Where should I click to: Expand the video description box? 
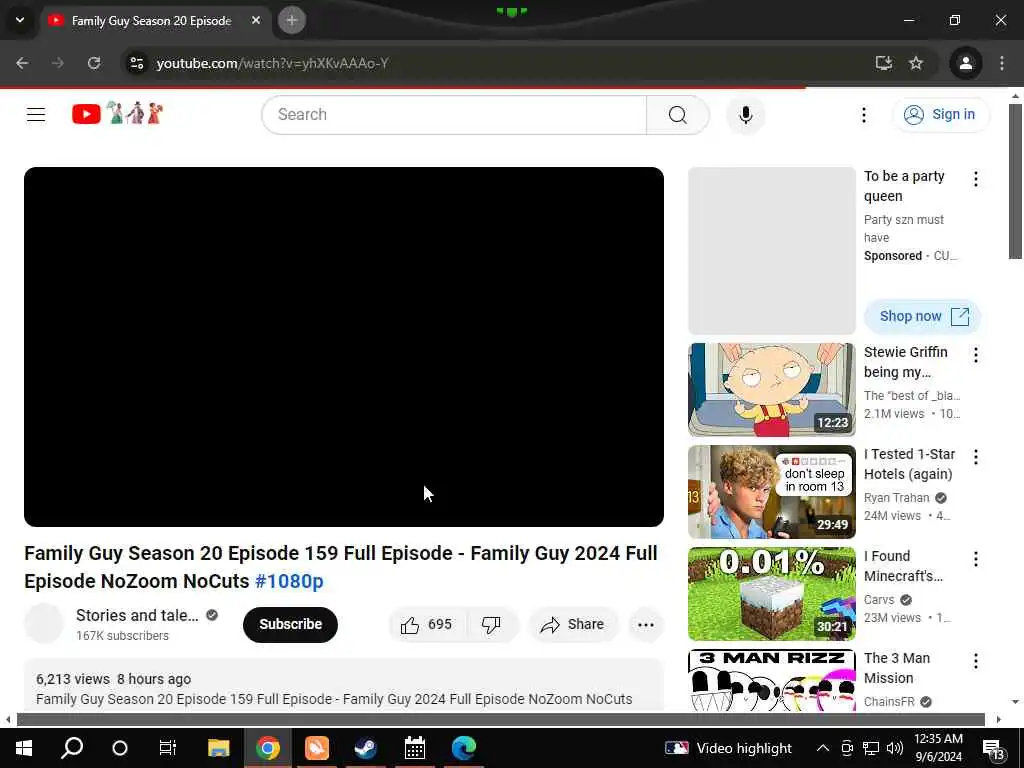(344, 686)
